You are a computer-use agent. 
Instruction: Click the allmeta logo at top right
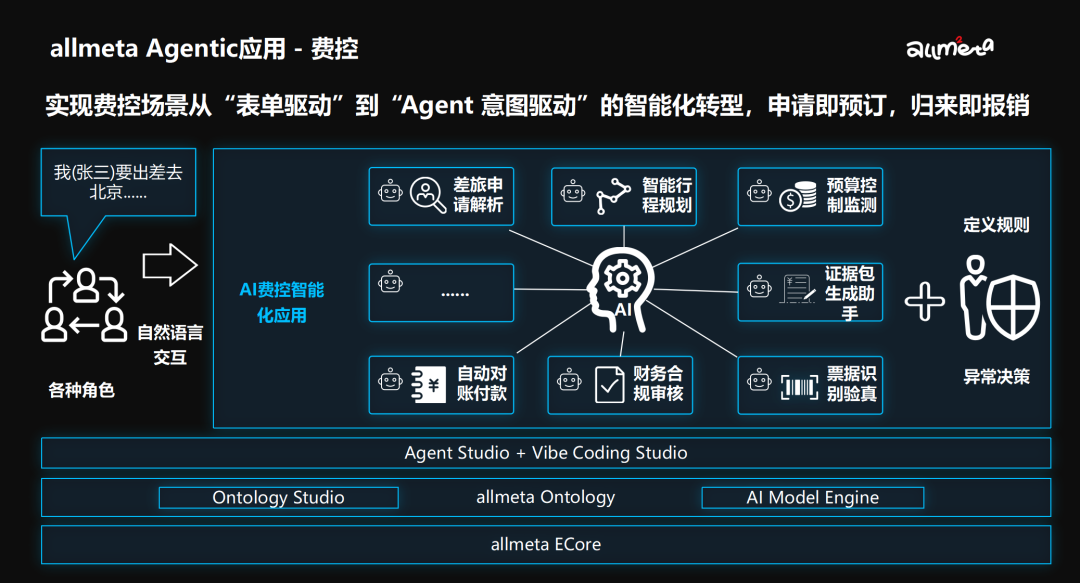tap(950, 48)
